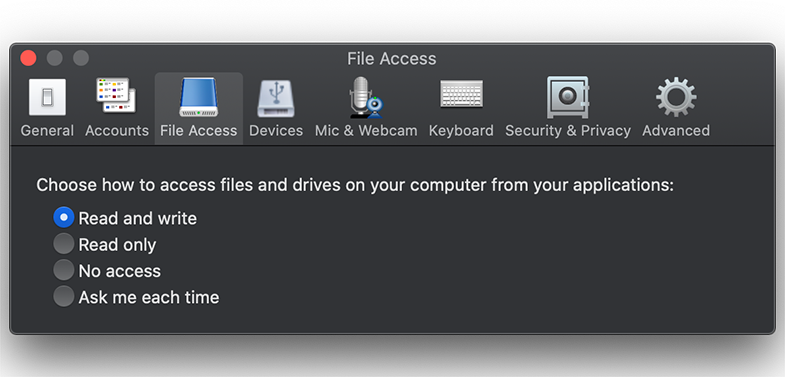The width and height of the screenshot is (785, 377).
Task: Click the microphone and webcam icon
Action: click(x=366, y=97)
